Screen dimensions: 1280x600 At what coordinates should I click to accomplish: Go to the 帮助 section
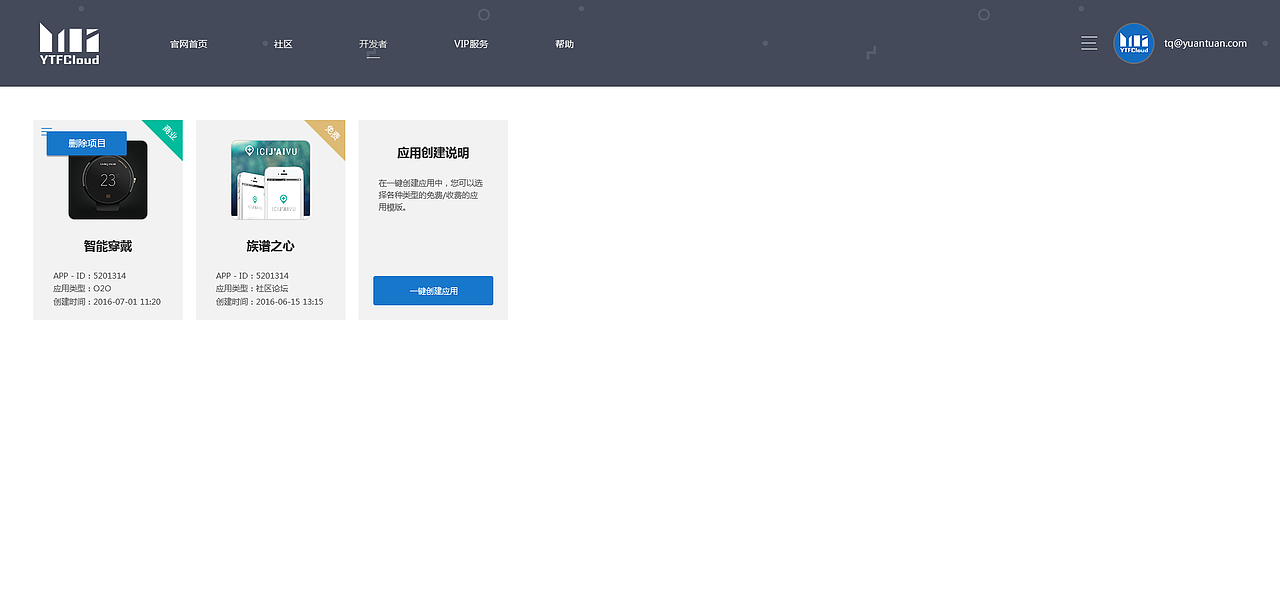565,43
